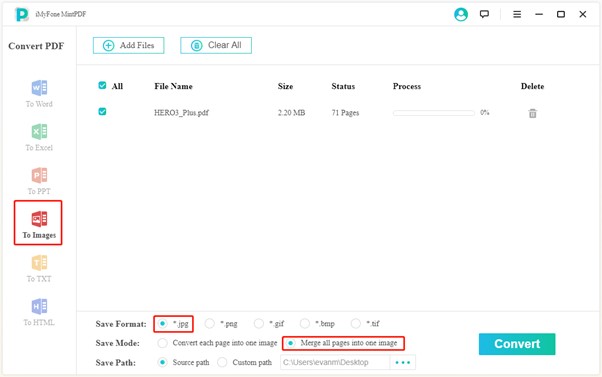Click the Size column header

(x=285, y=86)
